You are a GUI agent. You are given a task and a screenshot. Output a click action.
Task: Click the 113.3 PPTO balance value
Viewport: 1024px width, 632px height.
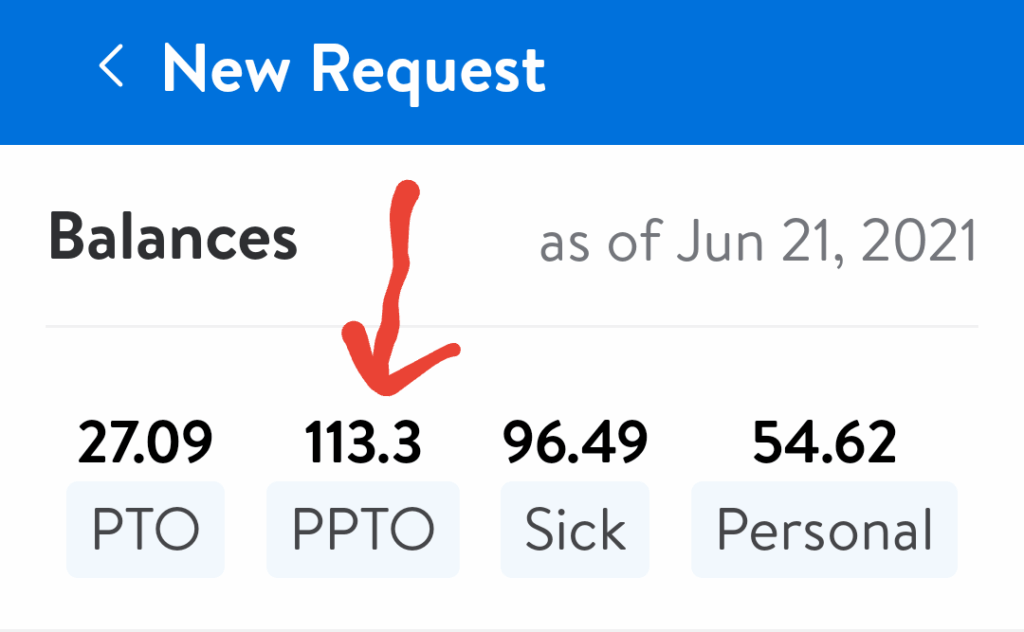pyautogui.click(x=362, y=444)
